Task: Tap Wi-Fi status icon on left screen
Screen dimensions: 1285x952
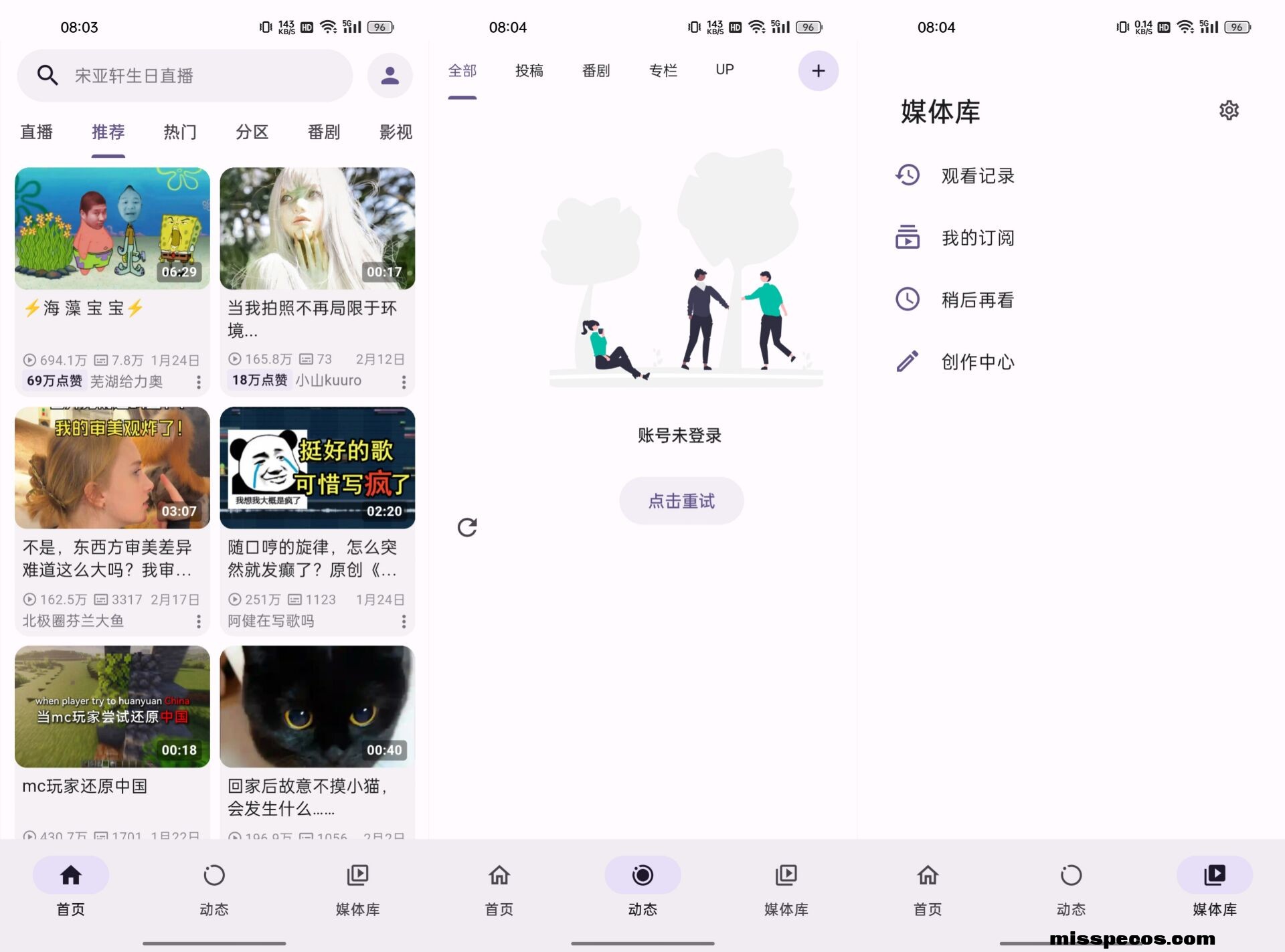Action: tap(328, 27)
